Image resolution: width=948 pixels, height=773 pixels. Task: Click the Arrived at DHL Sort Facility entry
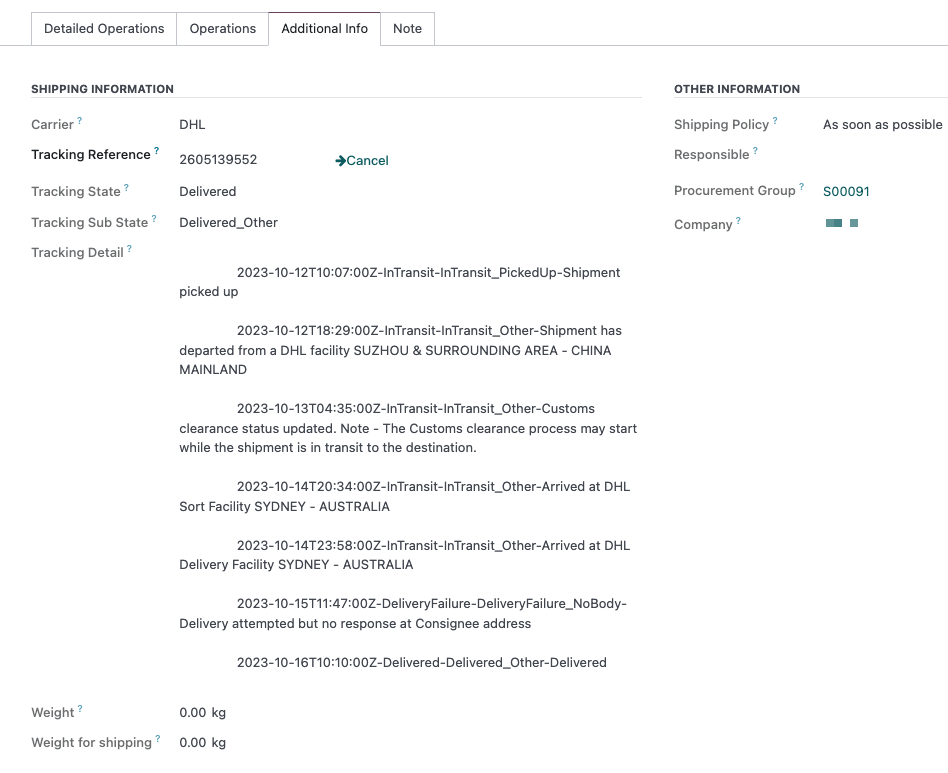pyautogui.click(x=404, y=496)
